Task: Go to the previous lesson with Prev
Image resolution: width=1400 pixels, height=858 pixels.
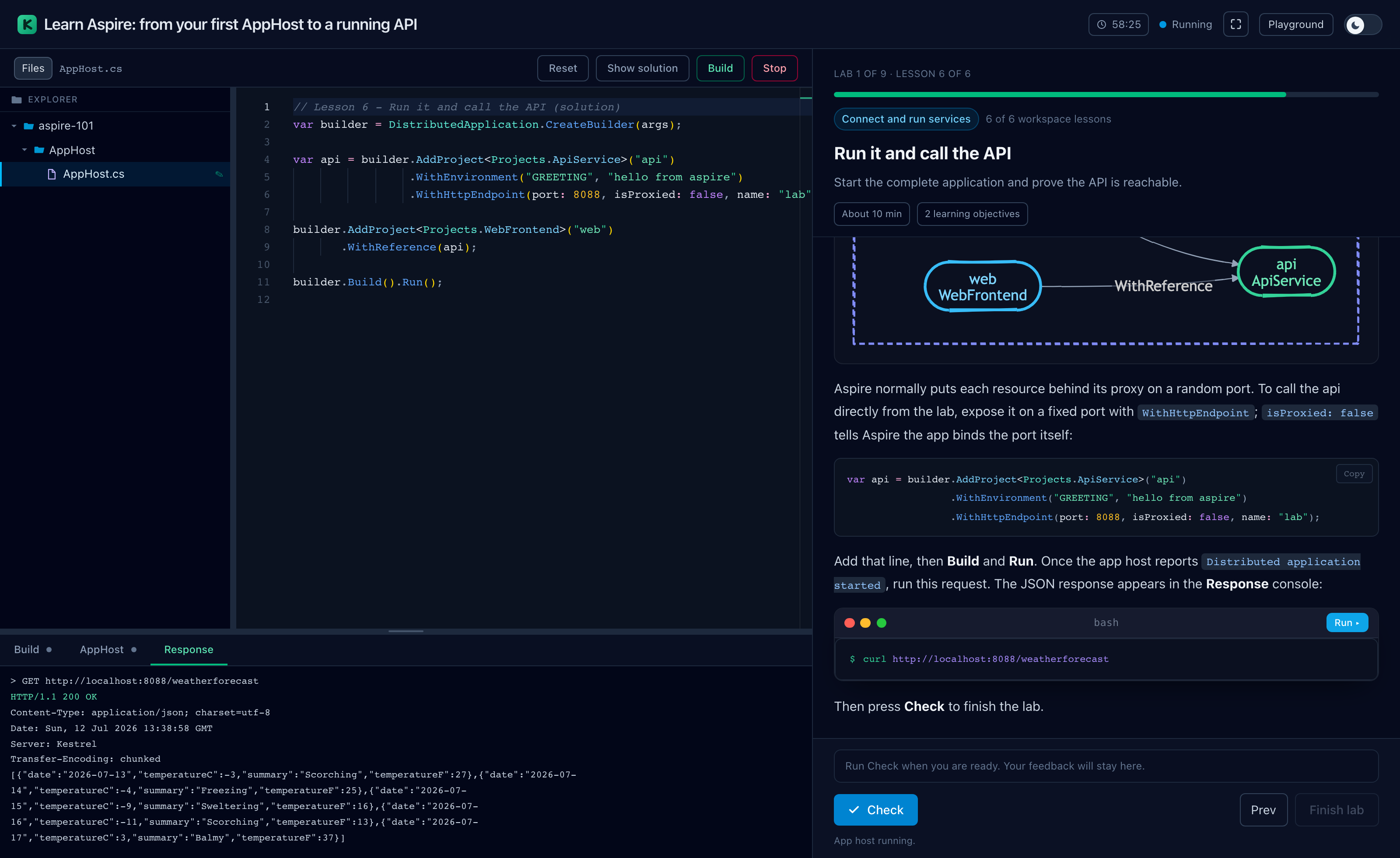Action: 1263,810
